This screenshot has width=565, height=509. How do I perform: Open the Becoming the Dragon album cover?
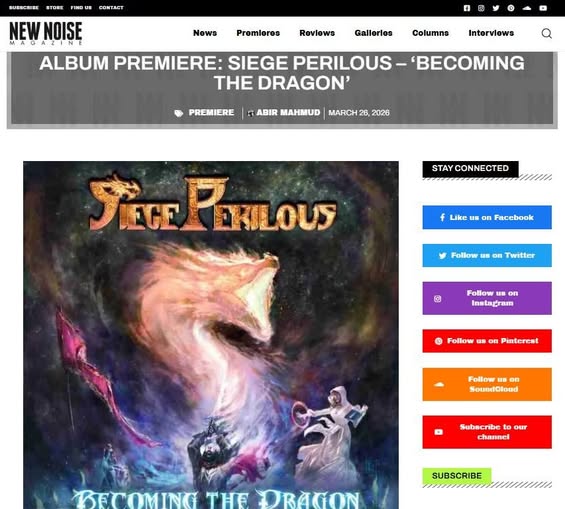coord(211,335)
